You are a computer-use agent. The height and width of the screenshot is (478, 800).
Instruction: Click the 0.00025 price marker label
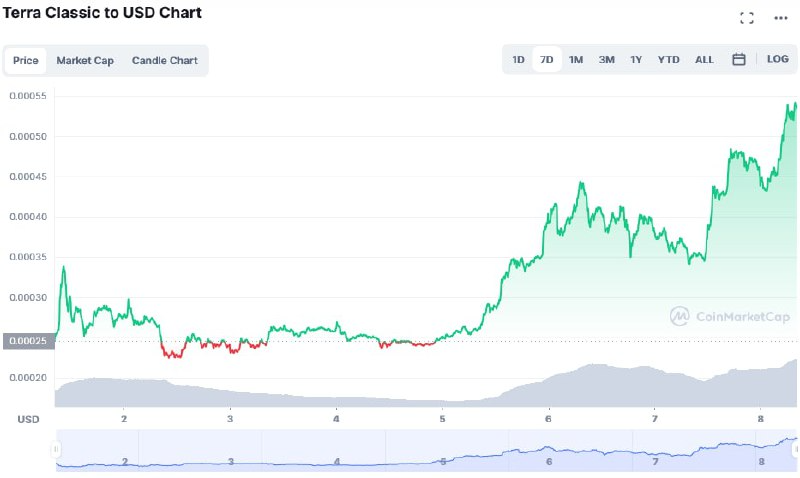tap(29, 341)
